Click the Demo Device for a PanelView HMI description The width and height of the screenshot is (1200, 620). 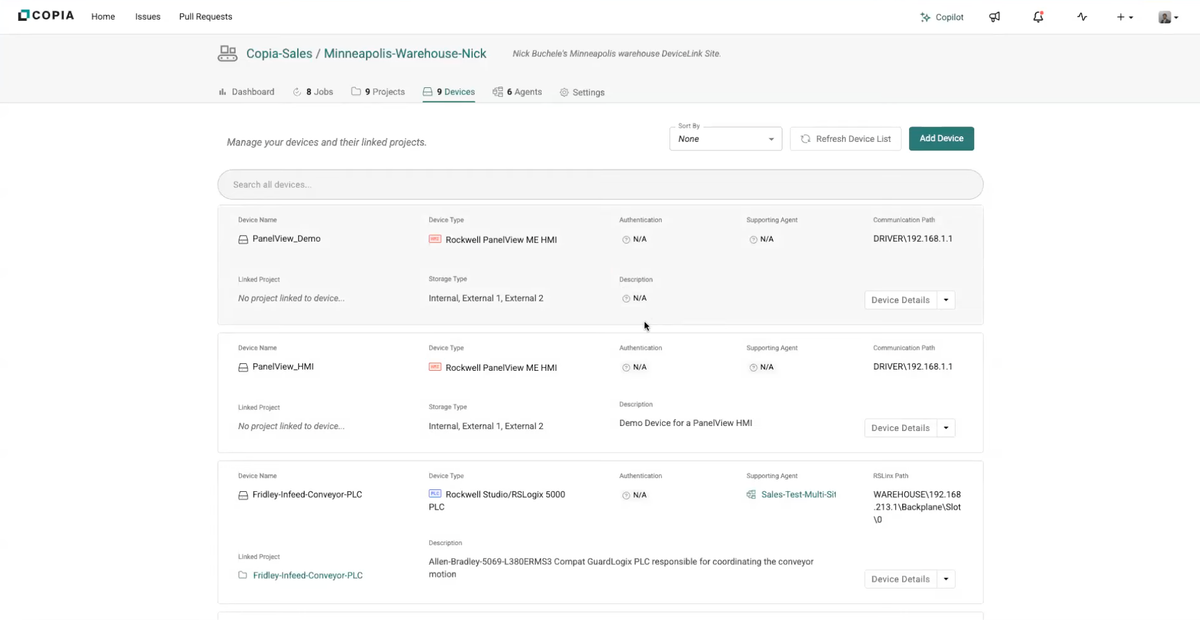[x=686, y=423]
